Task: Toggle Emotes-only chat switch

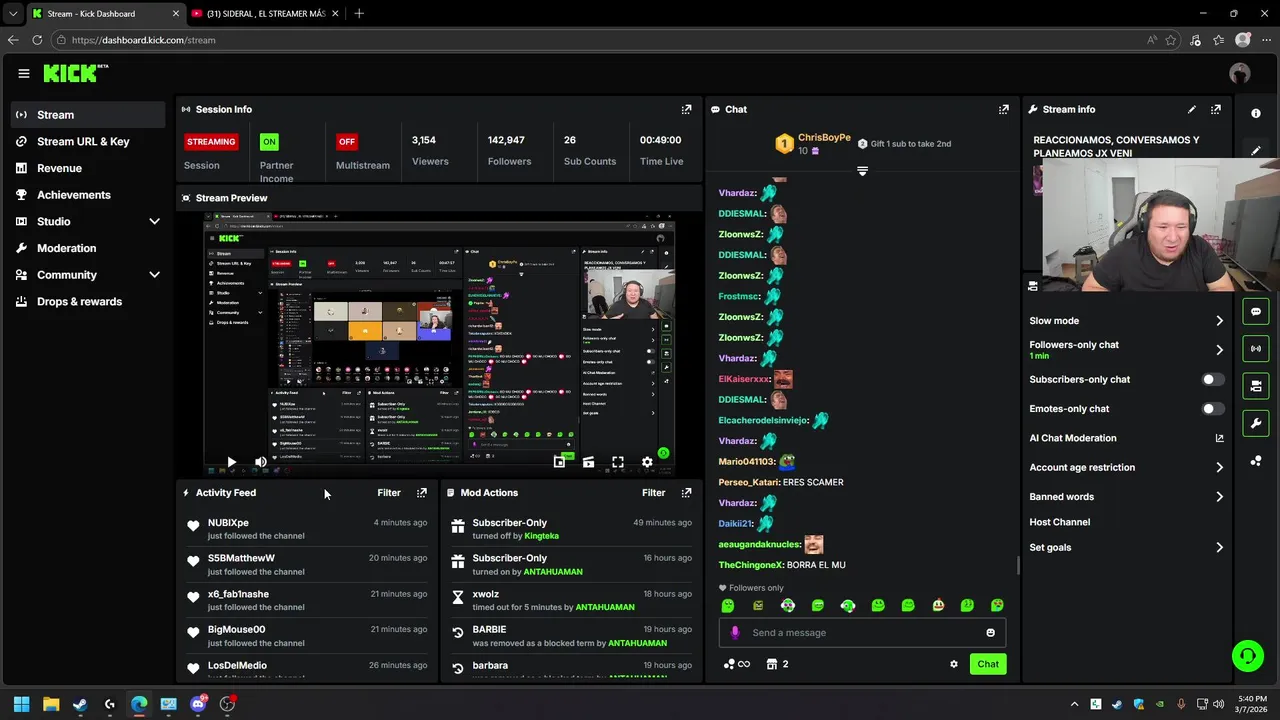Action: pos(1212,409)
